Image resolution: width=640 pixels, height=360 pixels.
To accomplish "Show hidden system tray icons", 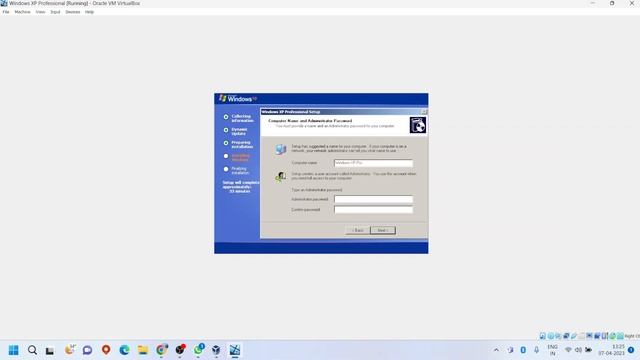I will [x=496, y=350].
